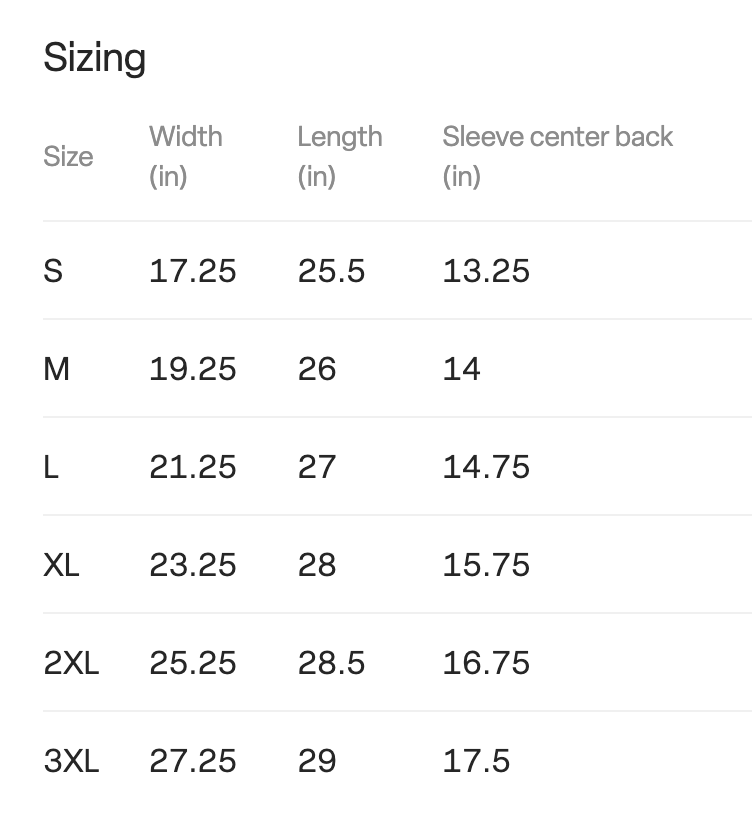Click the Sizing heading
Image resolution: width=752 pixels, height=824 pixels.
(x=95, y=58)
